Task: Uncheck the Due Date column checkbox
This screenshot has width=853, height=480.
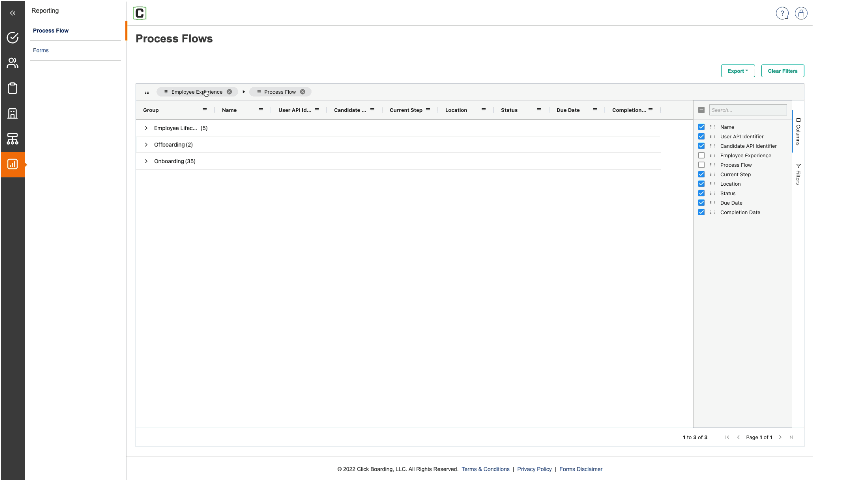Action: tap(701, 203)
